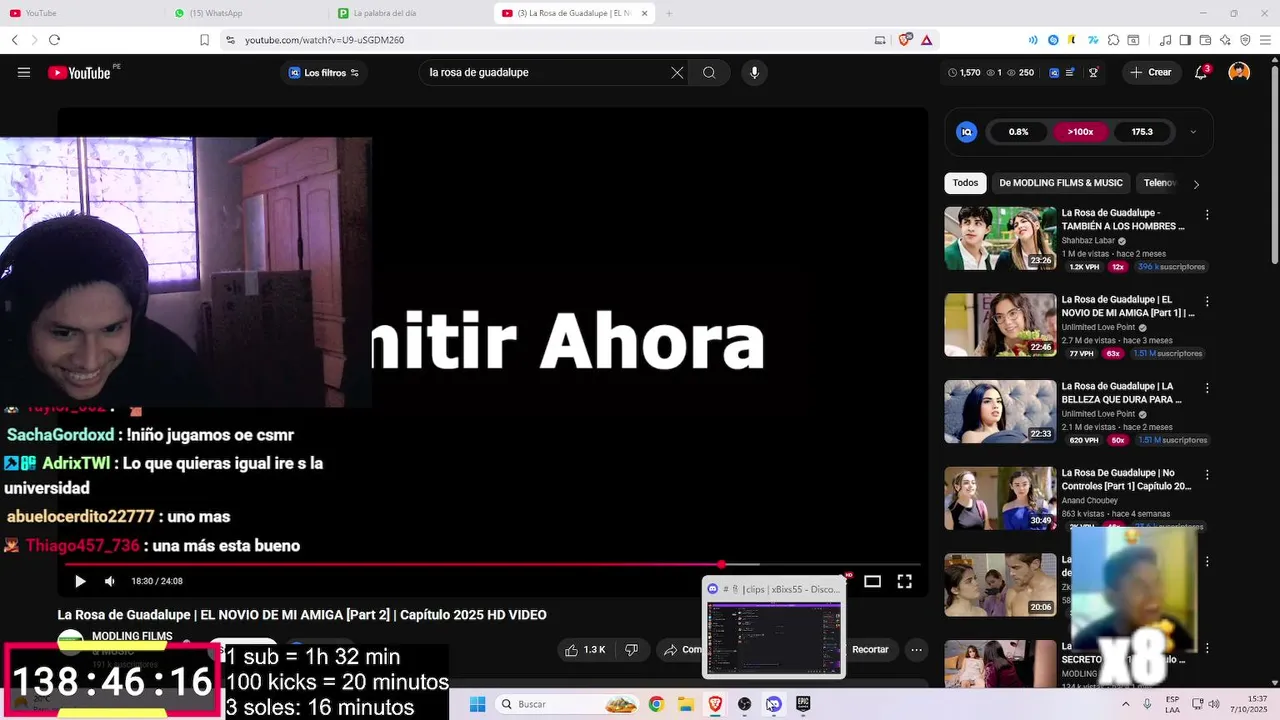This screenshot has height=720, width=1280.
Task: Click the taskbar Buscar search field
Action: tap(569, 704)
